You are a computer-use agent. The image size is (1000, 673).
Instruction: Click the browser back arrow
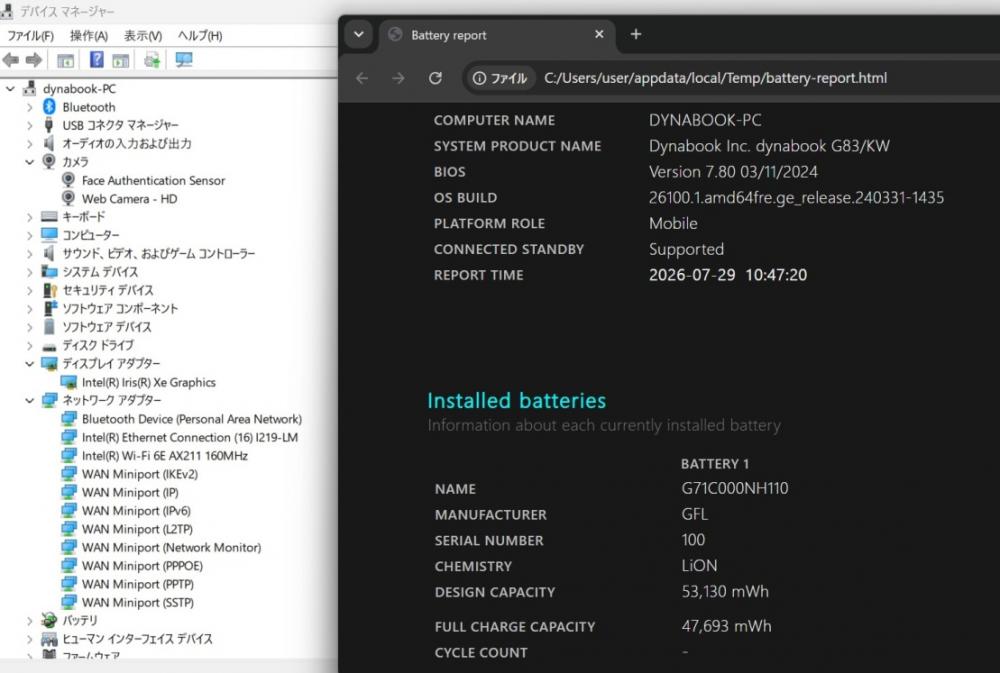(362, 78)
